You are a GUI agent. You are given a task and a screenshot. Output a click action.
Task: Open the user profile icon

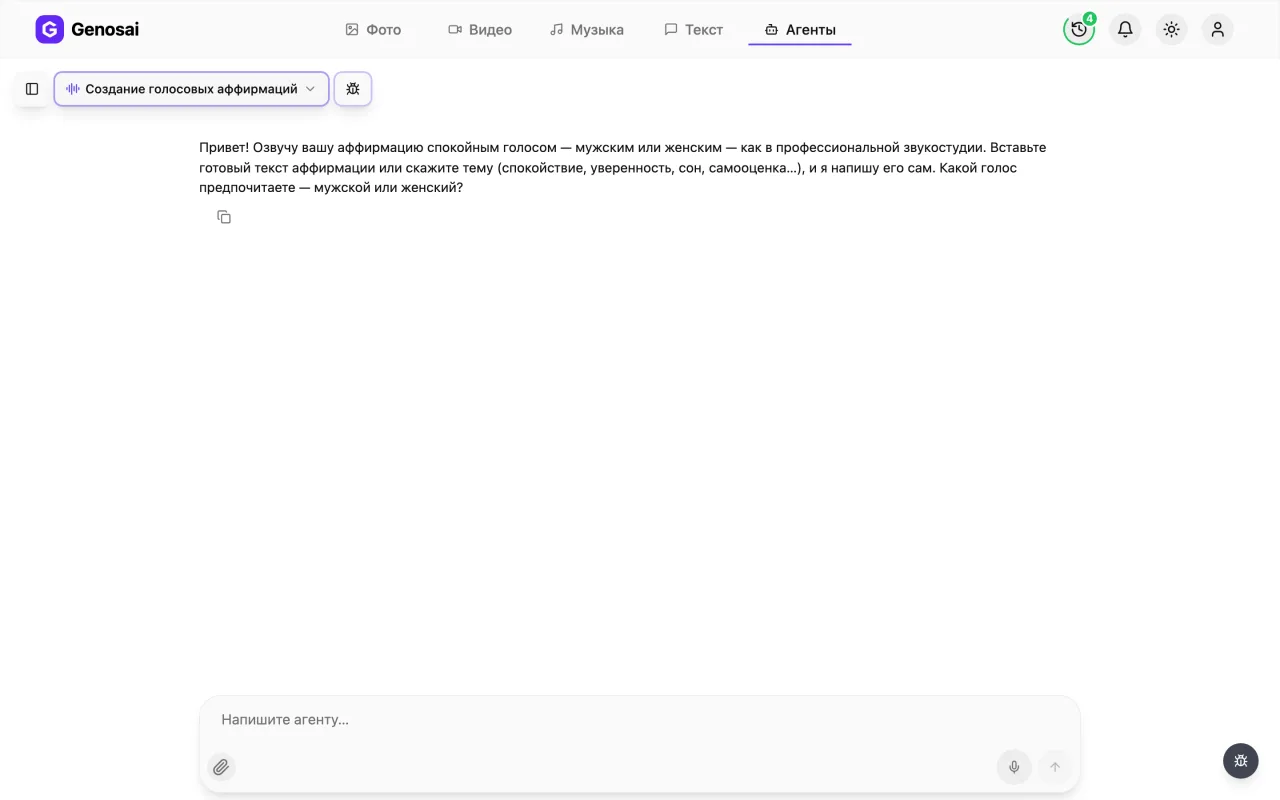[x=1217, y=29]
